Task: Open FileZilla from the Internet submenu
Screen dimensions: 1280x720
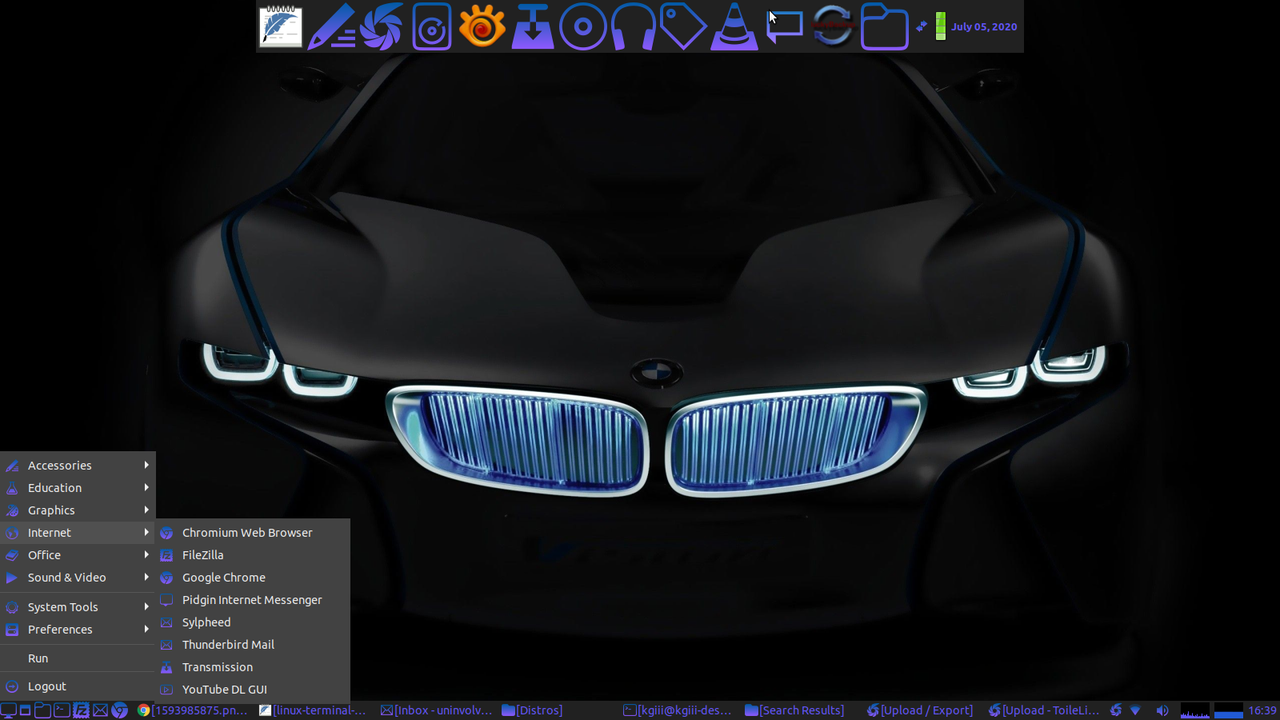Action: click(x=253, y=555)
